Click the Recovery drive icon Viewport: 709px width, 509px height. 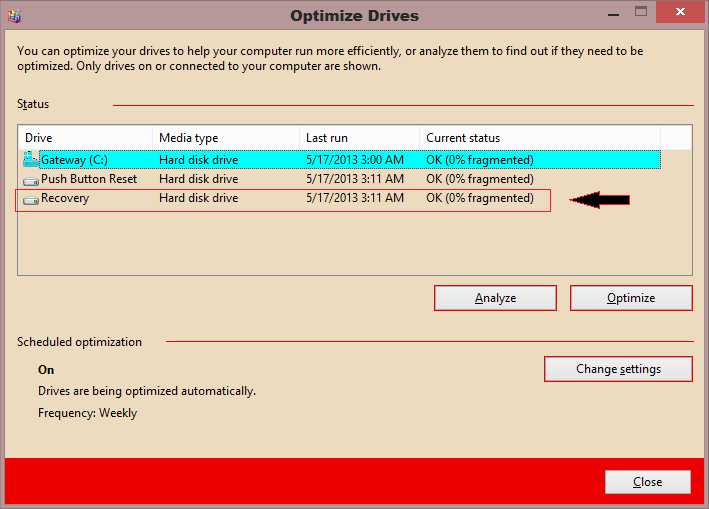31,200
